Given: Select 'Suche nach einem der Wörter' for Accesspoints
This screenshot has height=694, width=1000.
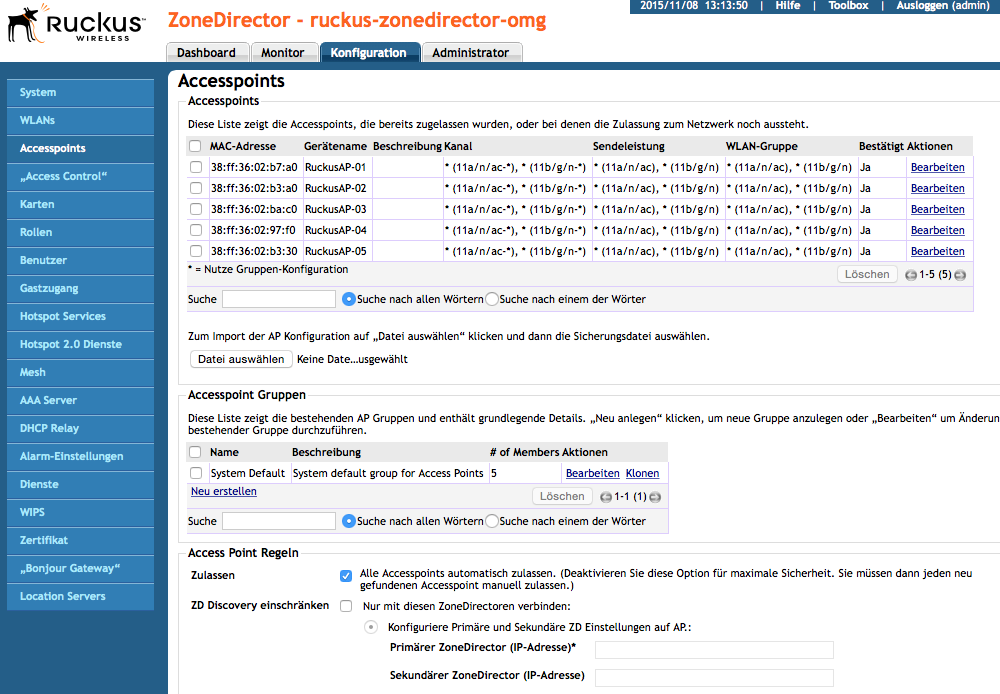Looking at the screenshot, I should click(492, 299).
